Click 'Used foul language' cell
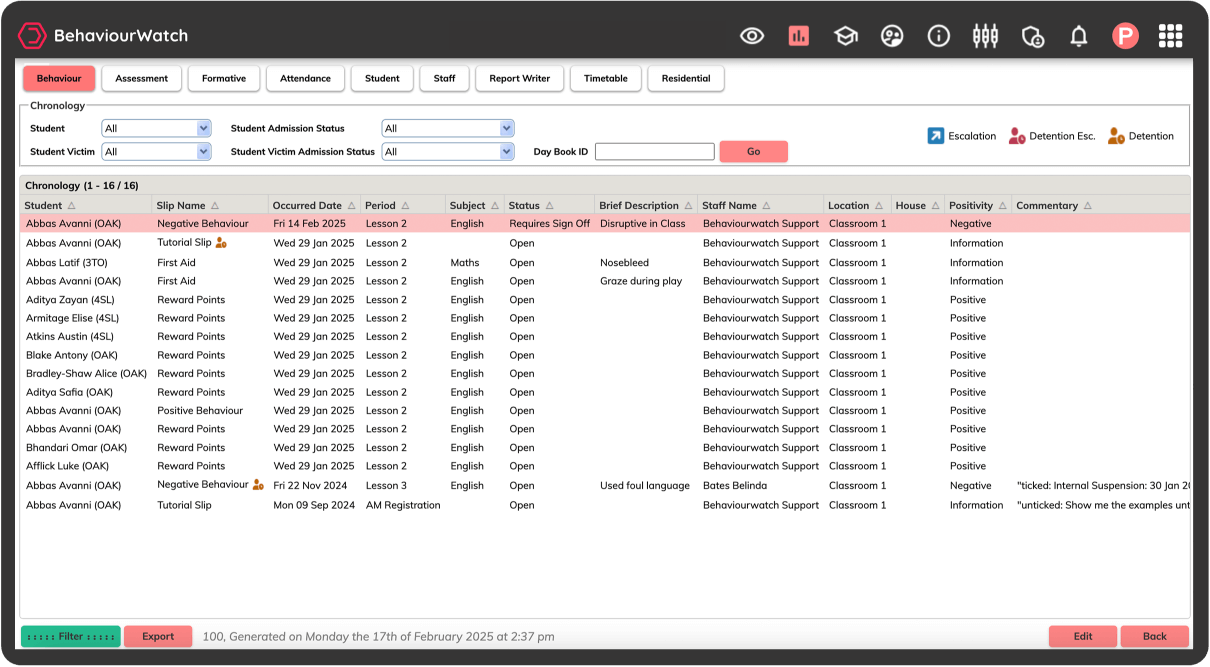Viewport: 1210px width, 667px height. pos(645,486)
